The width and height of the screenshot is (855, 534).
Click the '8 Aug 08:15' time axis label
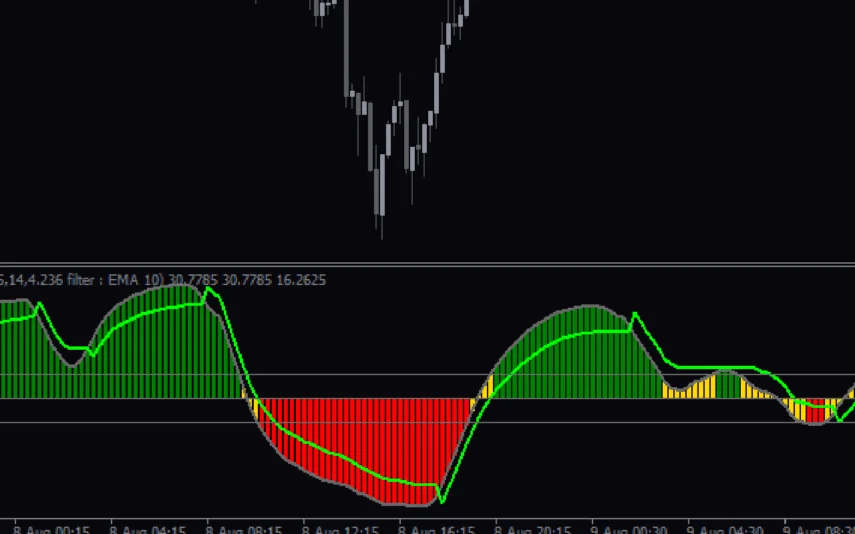pyautogui.click(x=245, y=526)
